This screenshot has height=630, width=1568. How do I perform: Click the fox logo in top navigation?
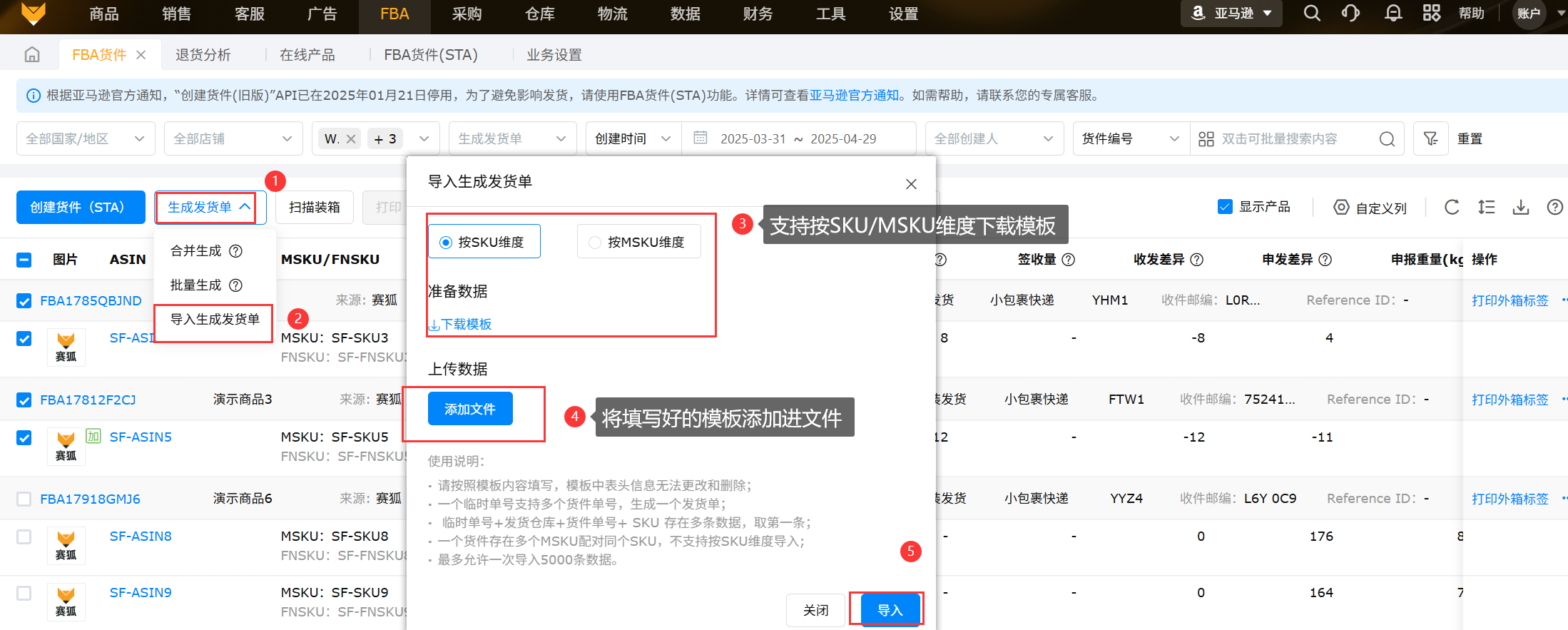[x=34, y=14]
